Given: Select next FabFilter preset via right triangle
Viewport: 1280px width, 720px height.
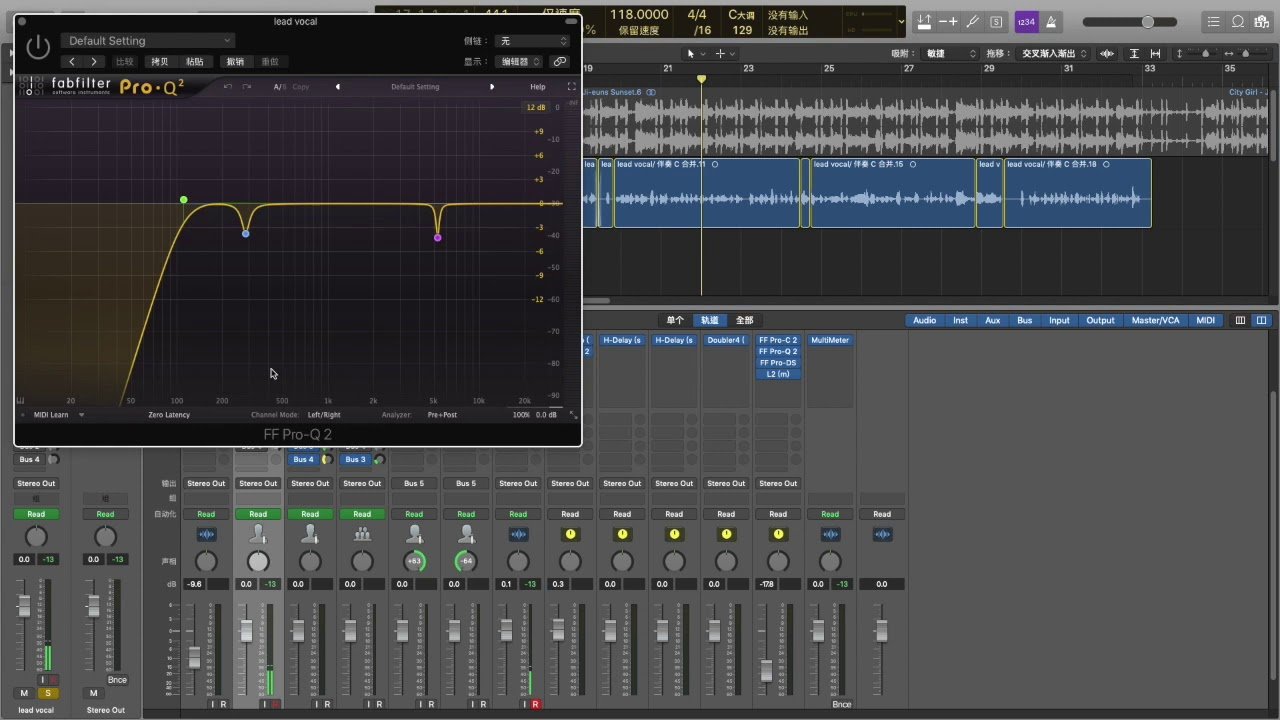Looking at the screenshot, I should 492,87.
